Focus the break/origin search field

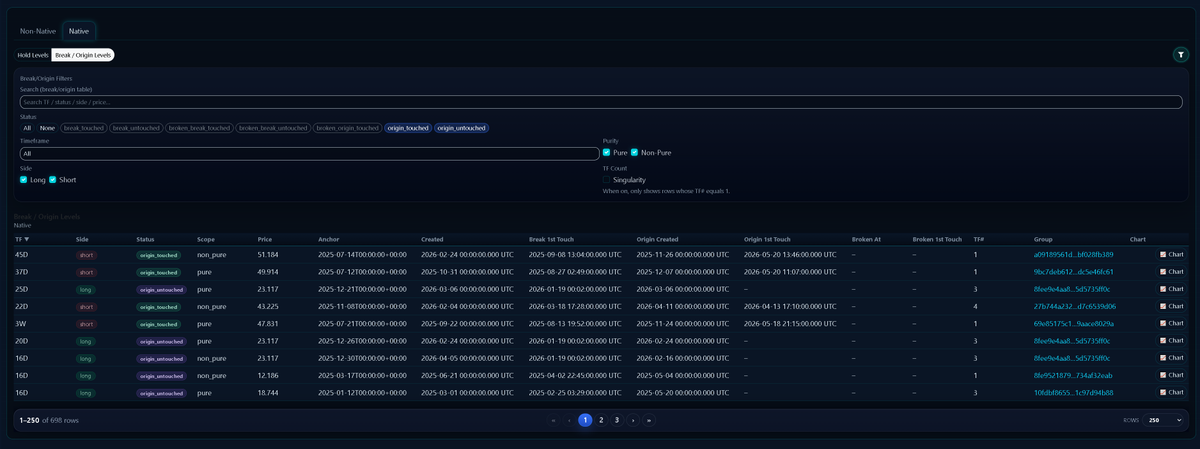(x=601, y=102)
